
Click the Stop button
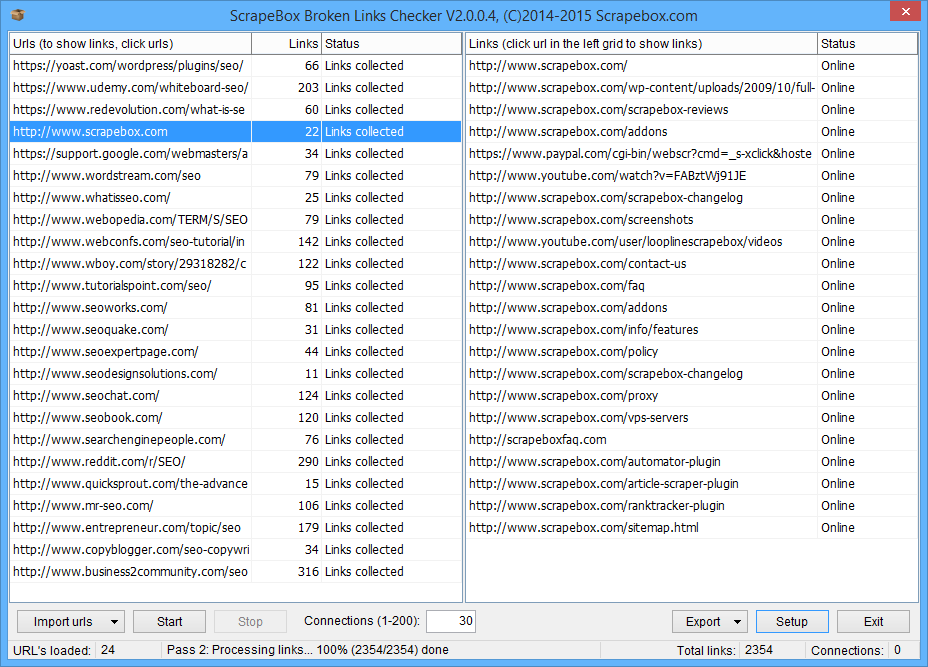[x=250, y=621]
